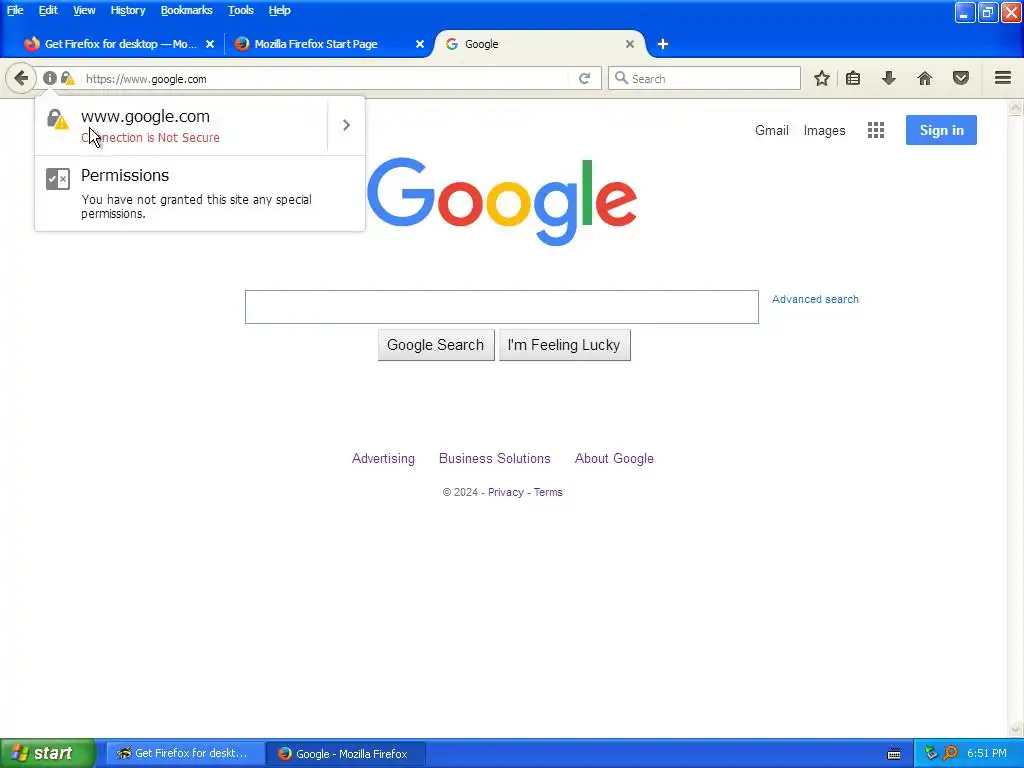Viewport: 1024px width, 768px height.
Task: Open the Help menu
Action: point(280,10)
